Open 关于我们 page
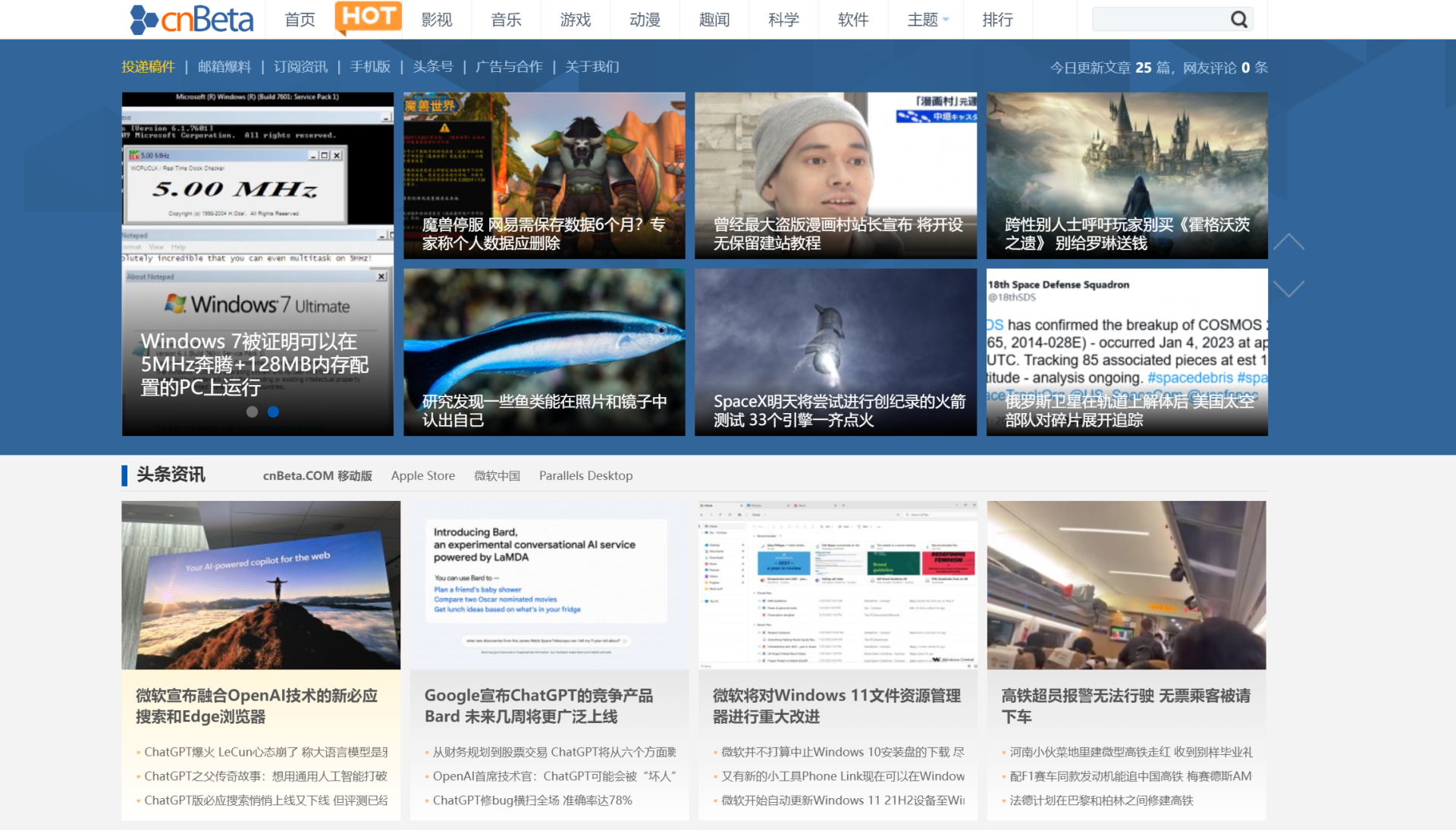Screen dimensions: 1456x830 point(592,67)
